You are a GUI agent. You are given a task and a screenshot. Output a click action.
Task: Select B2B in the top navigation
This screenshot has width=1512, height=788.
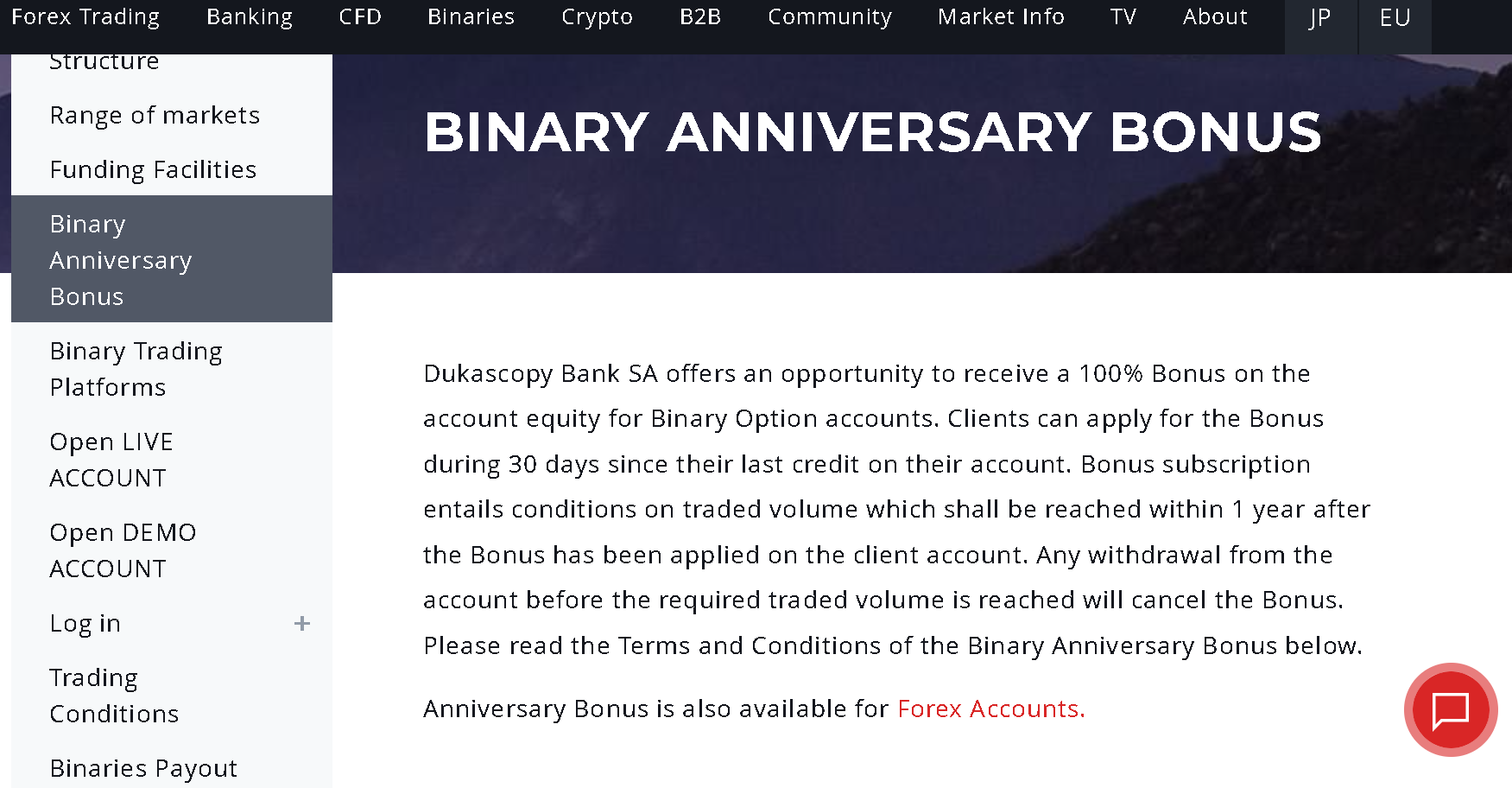[x=699, y=17]
